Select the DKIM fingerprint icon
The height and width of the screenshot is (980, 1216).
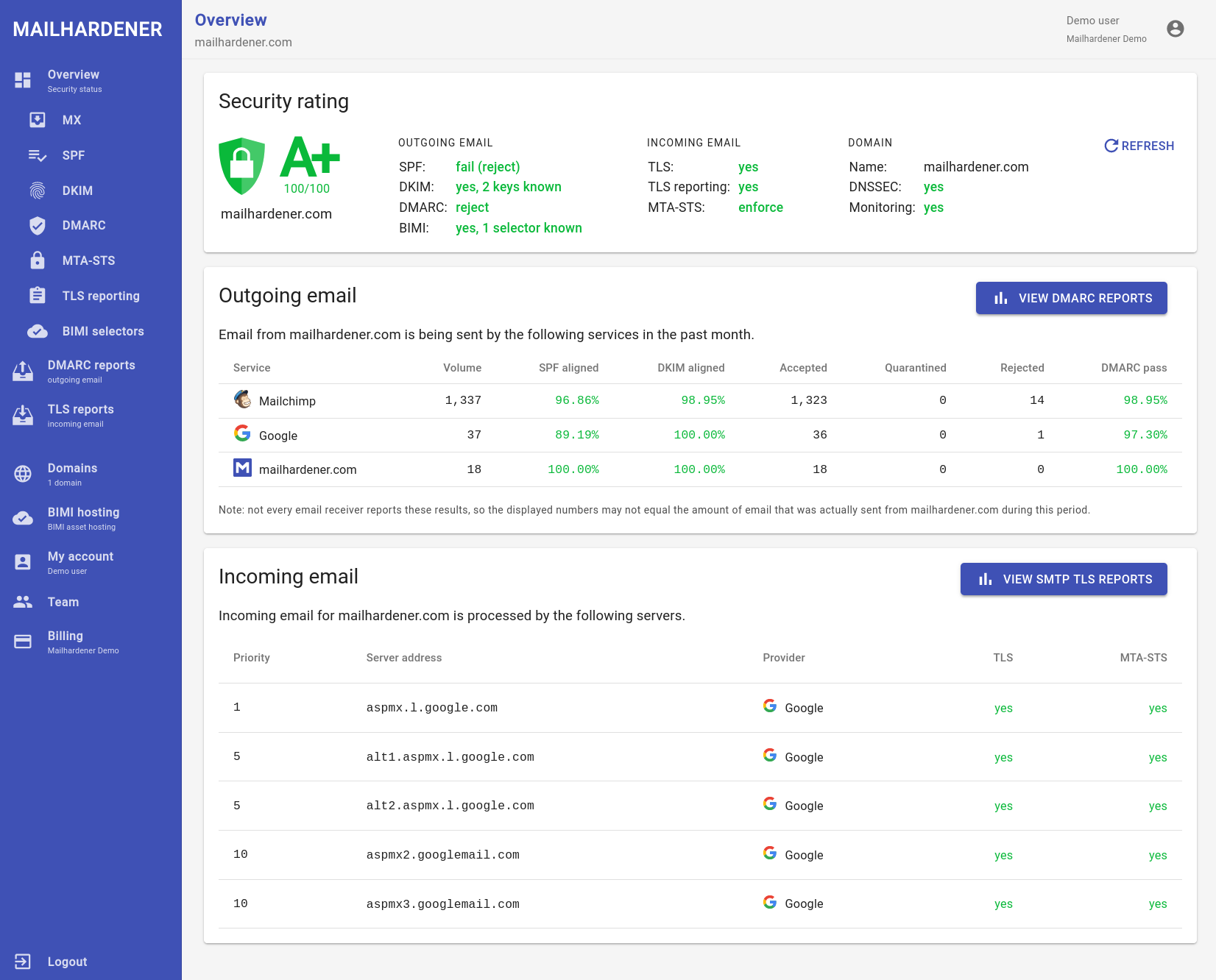pos(38,191)
